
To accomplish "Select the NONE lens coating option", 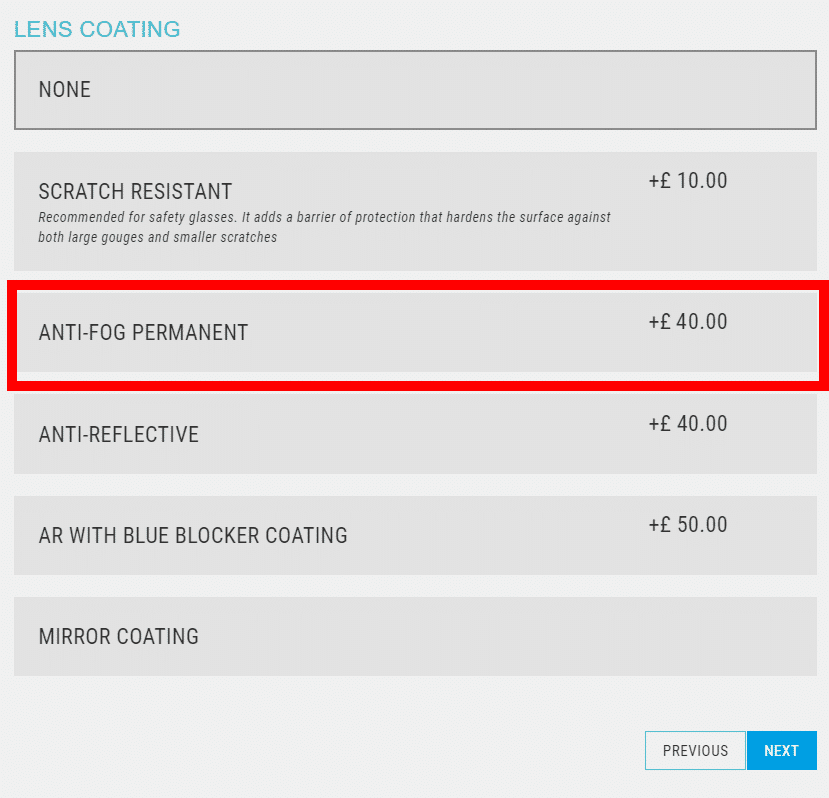I will coord(415,90).
